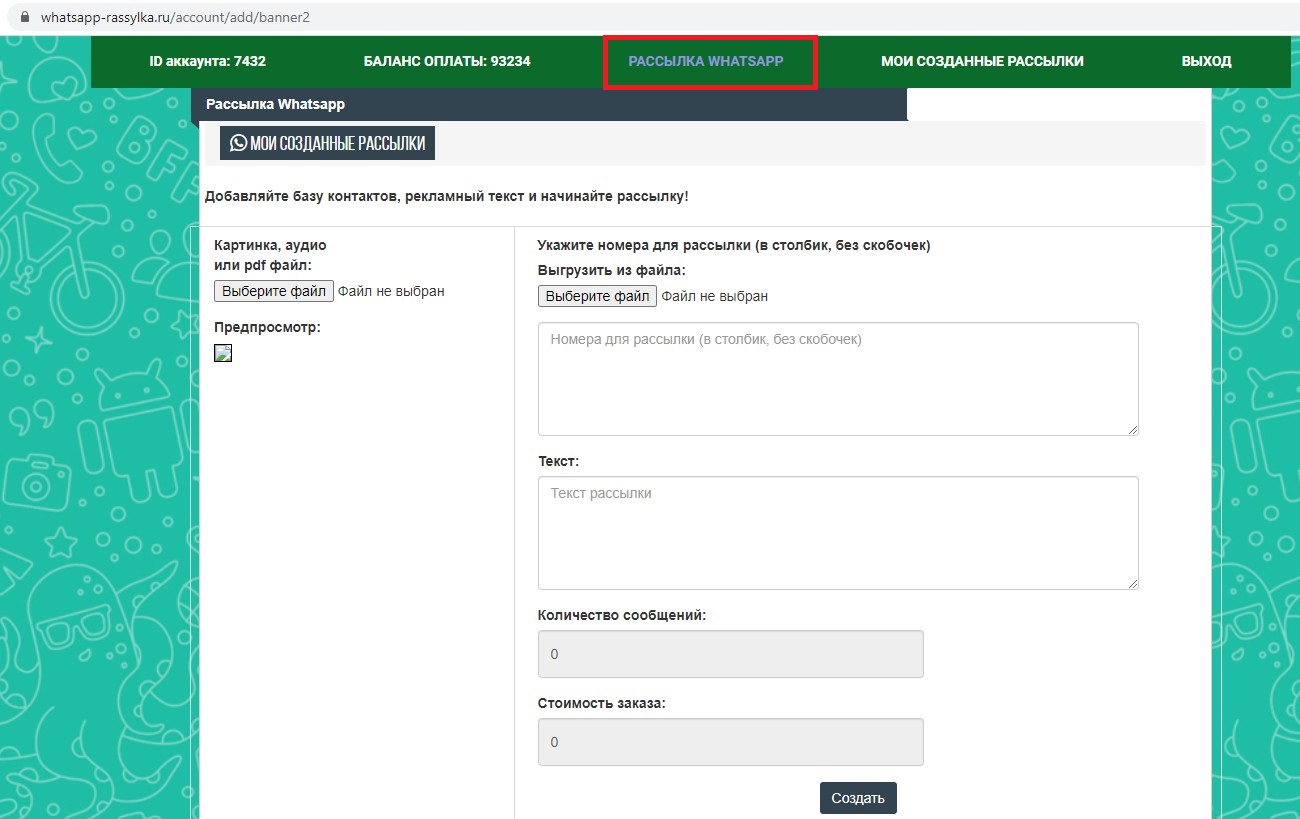Open МОИ СОЗДАННЫЕ РАССЫЛКИ in the top navigation
The image size is (1300, 819).
point(981,61)
